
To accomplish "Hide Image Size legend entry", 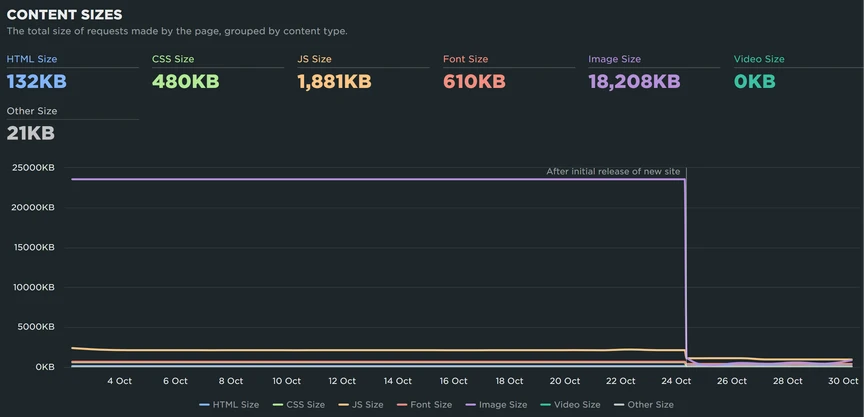I will point(496,405).
